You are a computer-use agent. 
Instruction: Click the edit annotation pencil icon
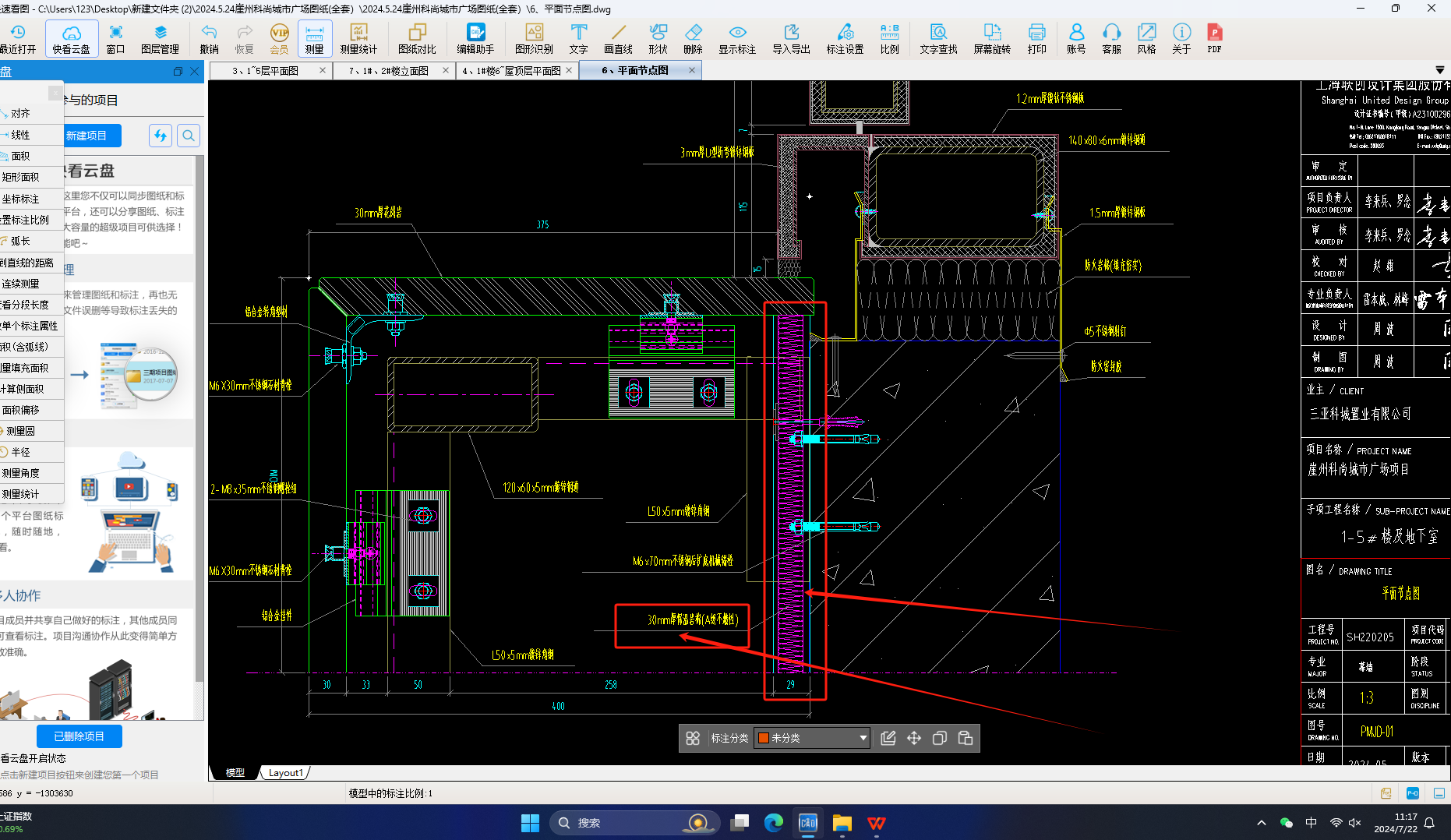[x=888, y=738]
